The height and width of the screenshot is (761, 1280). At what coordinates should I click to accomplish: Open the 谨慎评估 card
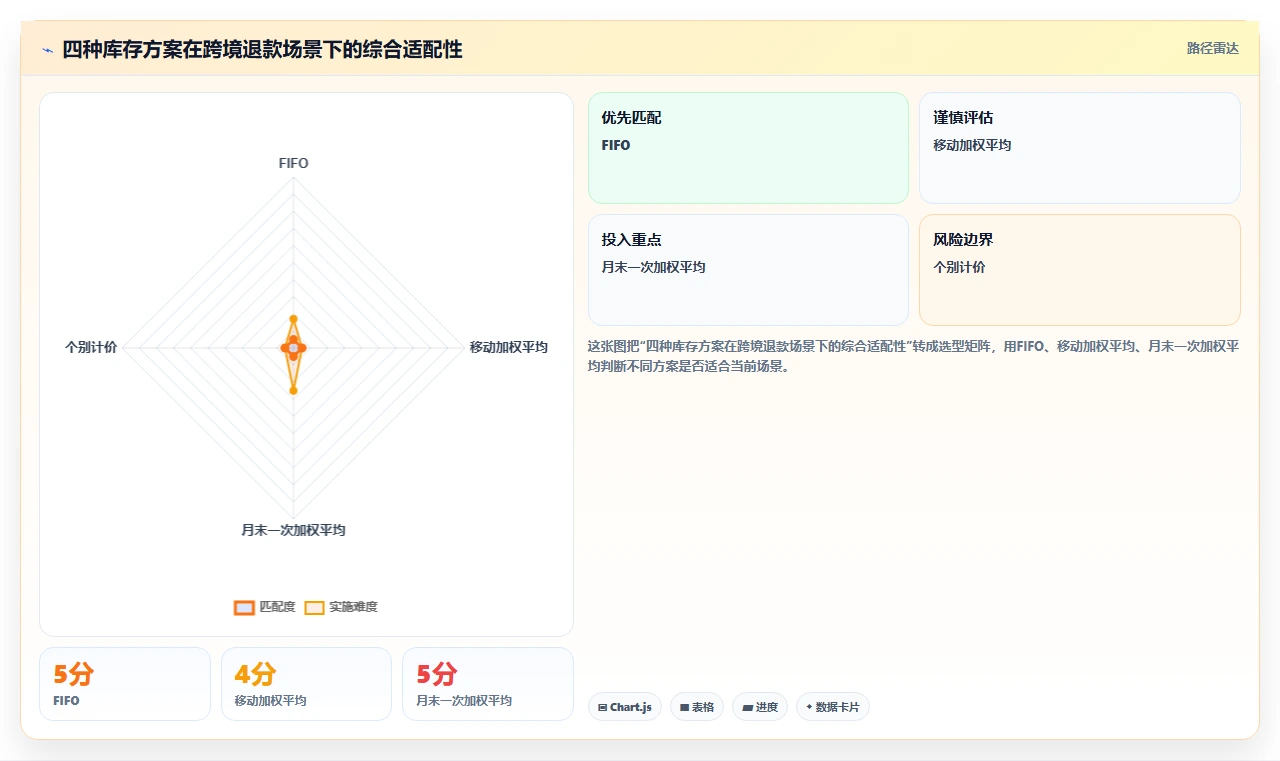[x=1080, y=148]
